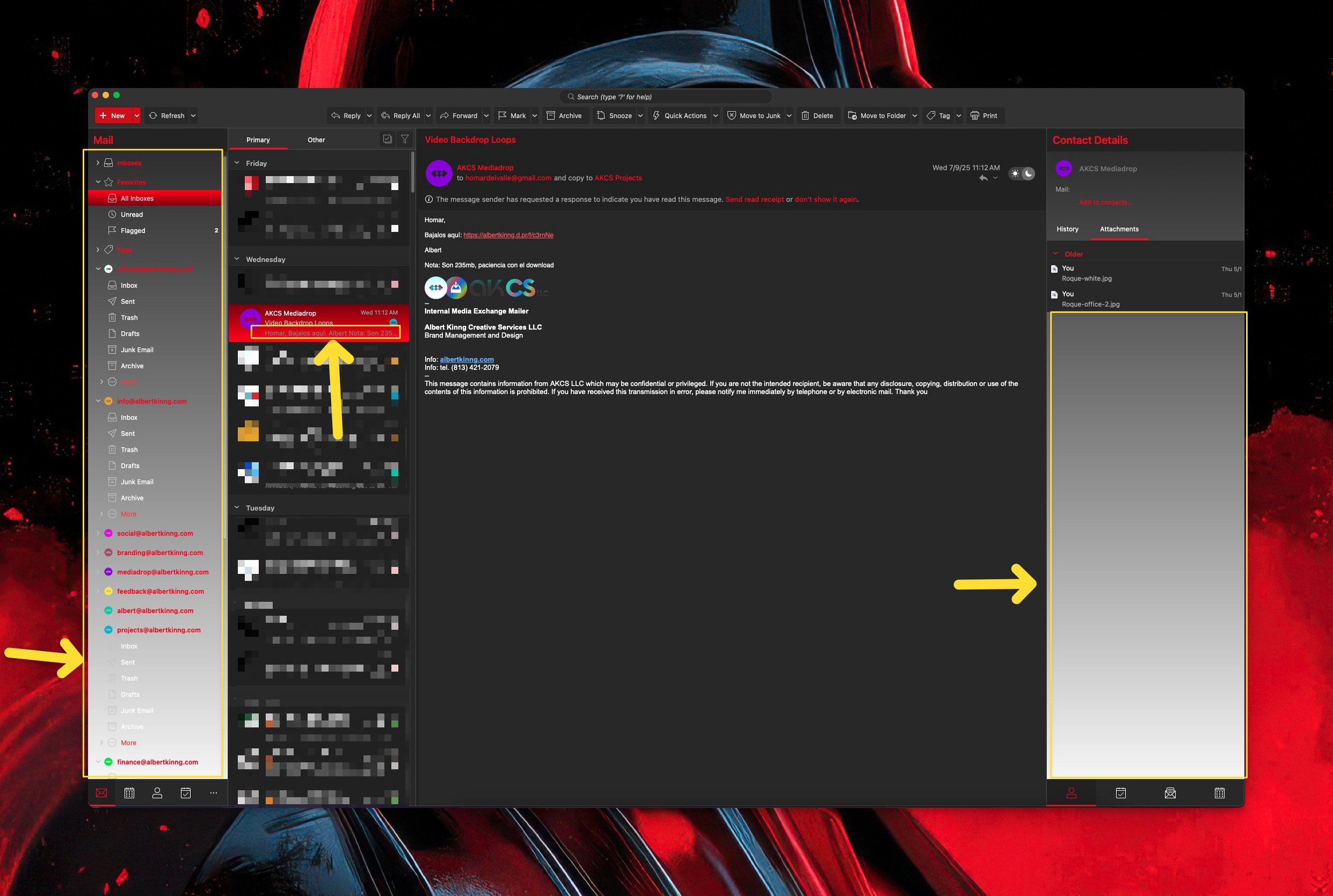
Task: Open more views ellipsis icon
Action: pos(214,793)
